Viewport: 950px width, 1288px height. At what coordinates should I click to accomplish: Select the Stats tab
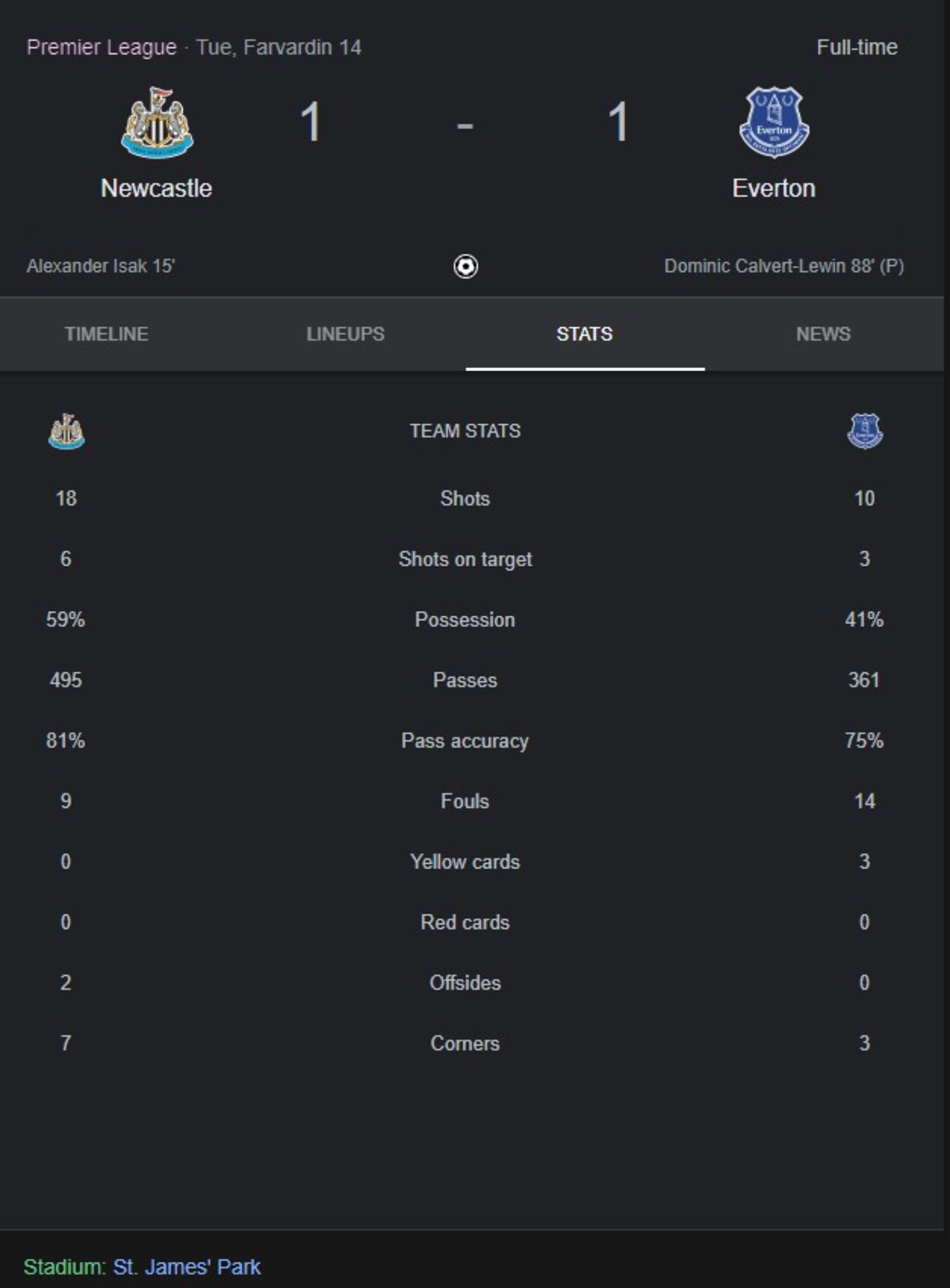[x=584, y=334]
